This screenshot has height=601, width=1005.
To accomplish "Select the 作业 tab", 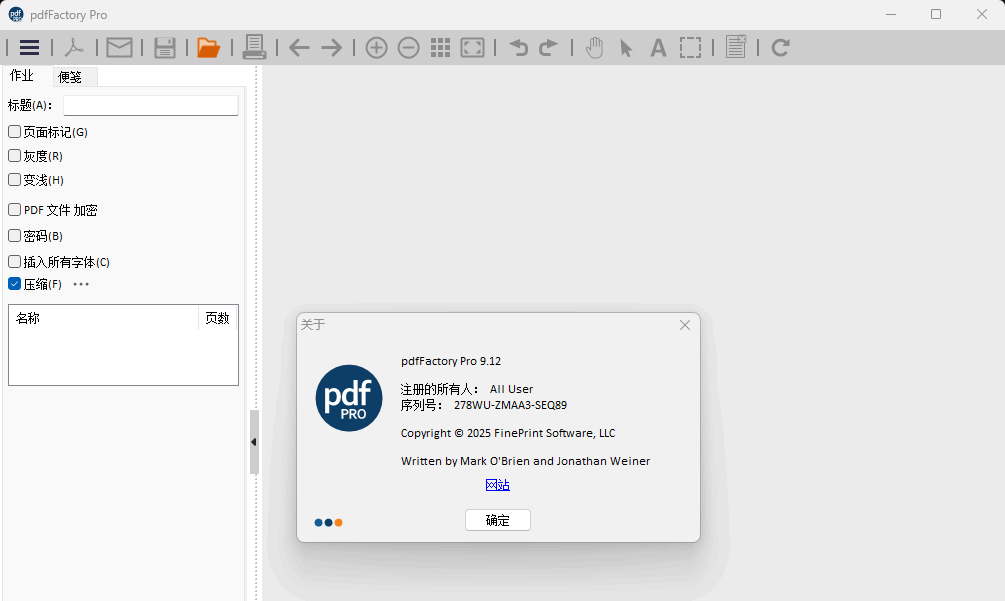I will point(21,76).
